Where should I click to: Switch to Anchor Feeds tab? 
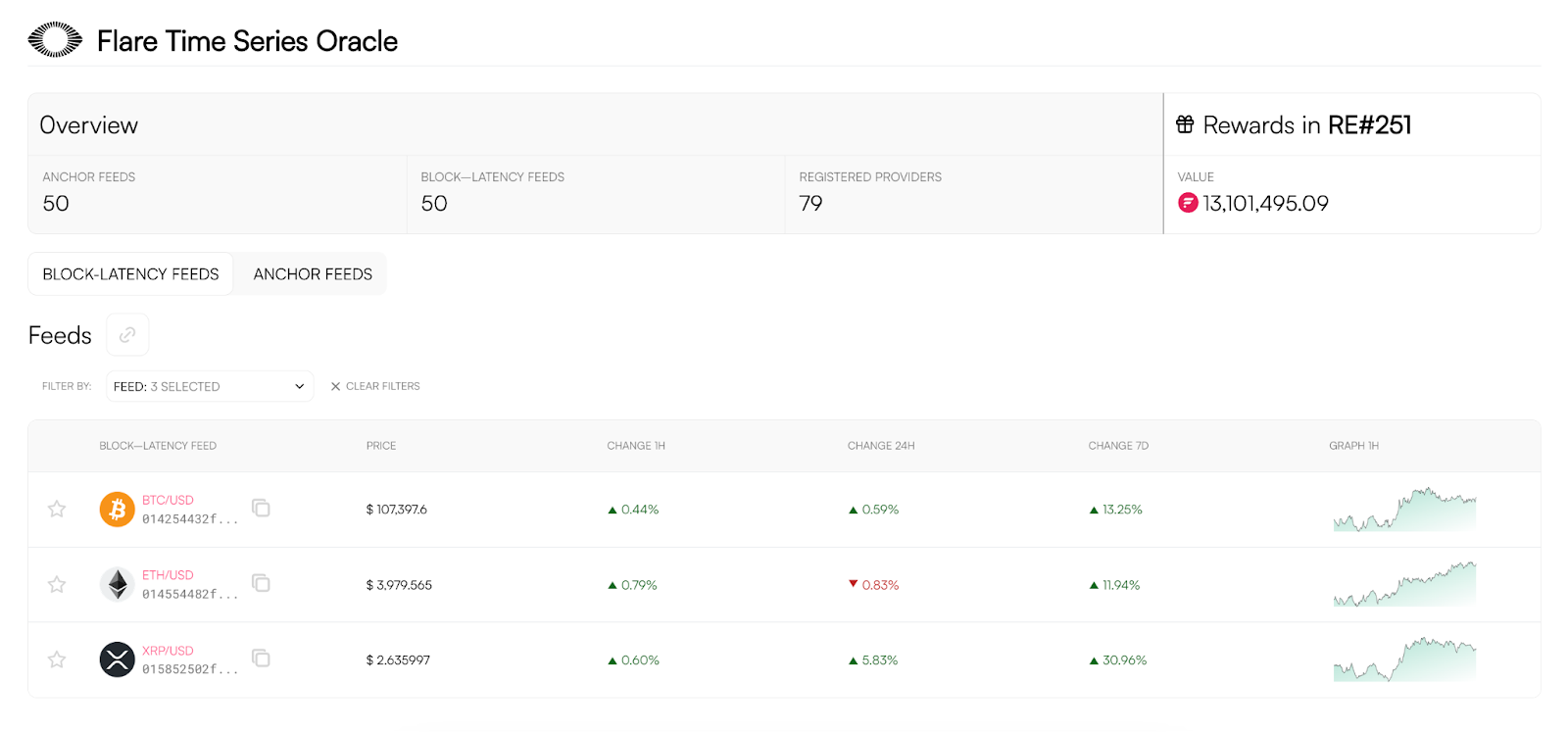[313, 274]
